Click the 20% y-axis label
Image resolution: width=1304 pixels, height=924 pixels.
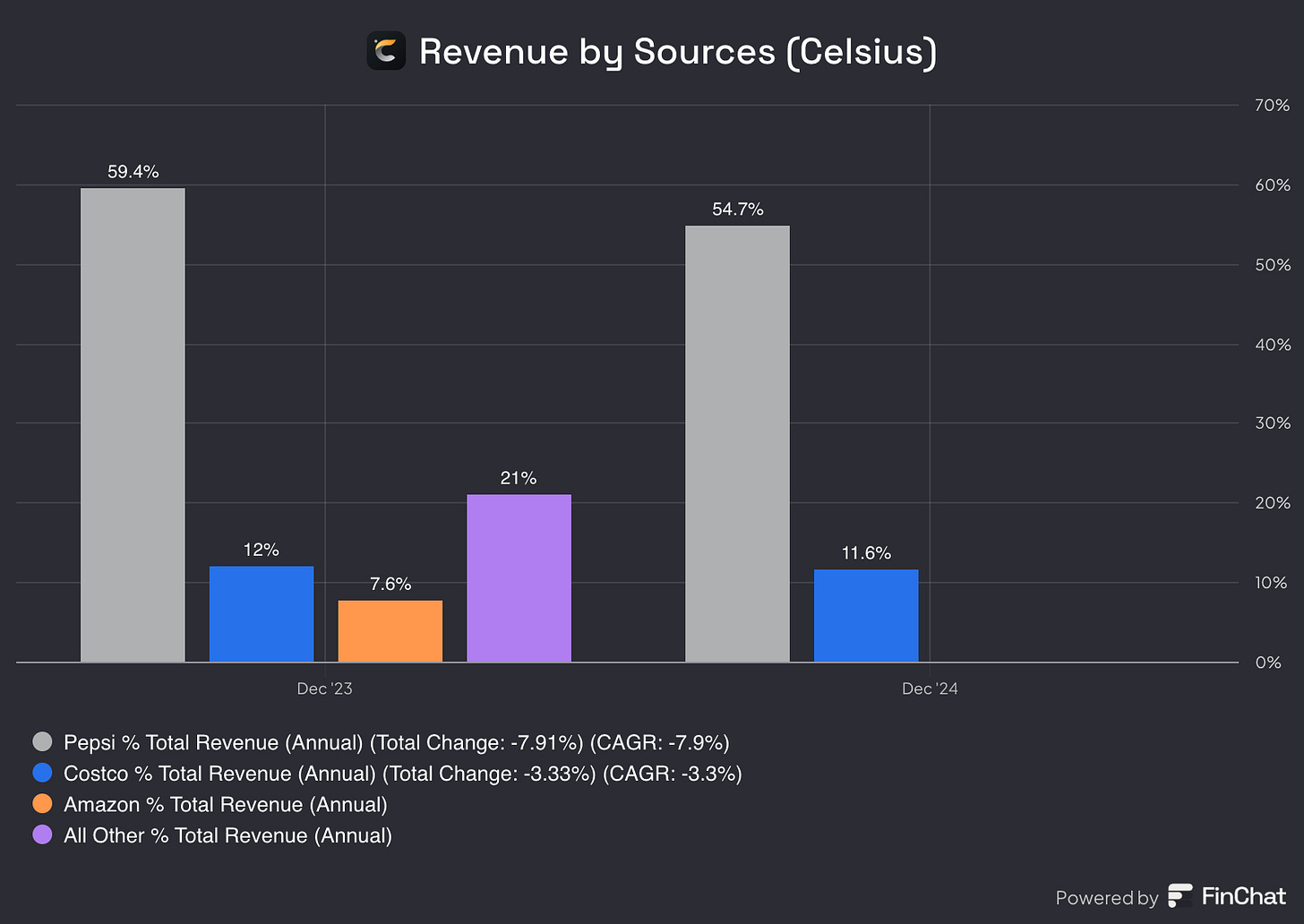[1273, 502]
